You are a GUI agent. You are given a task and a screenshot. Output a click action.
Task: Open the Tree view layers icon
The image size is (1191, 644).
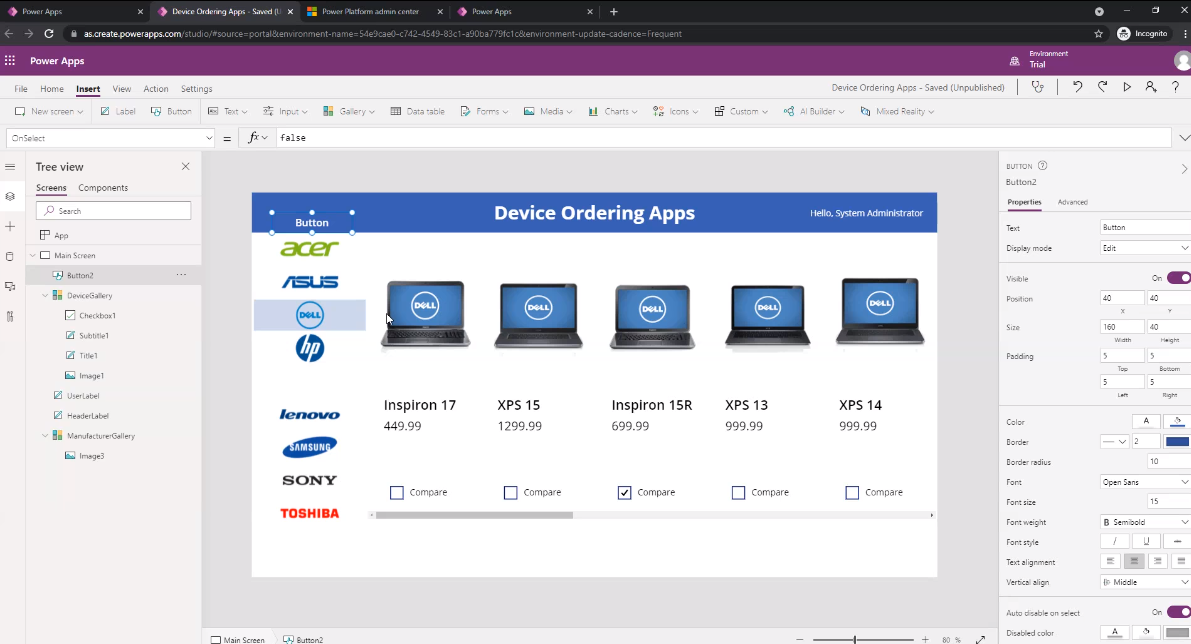coord(10,197)
